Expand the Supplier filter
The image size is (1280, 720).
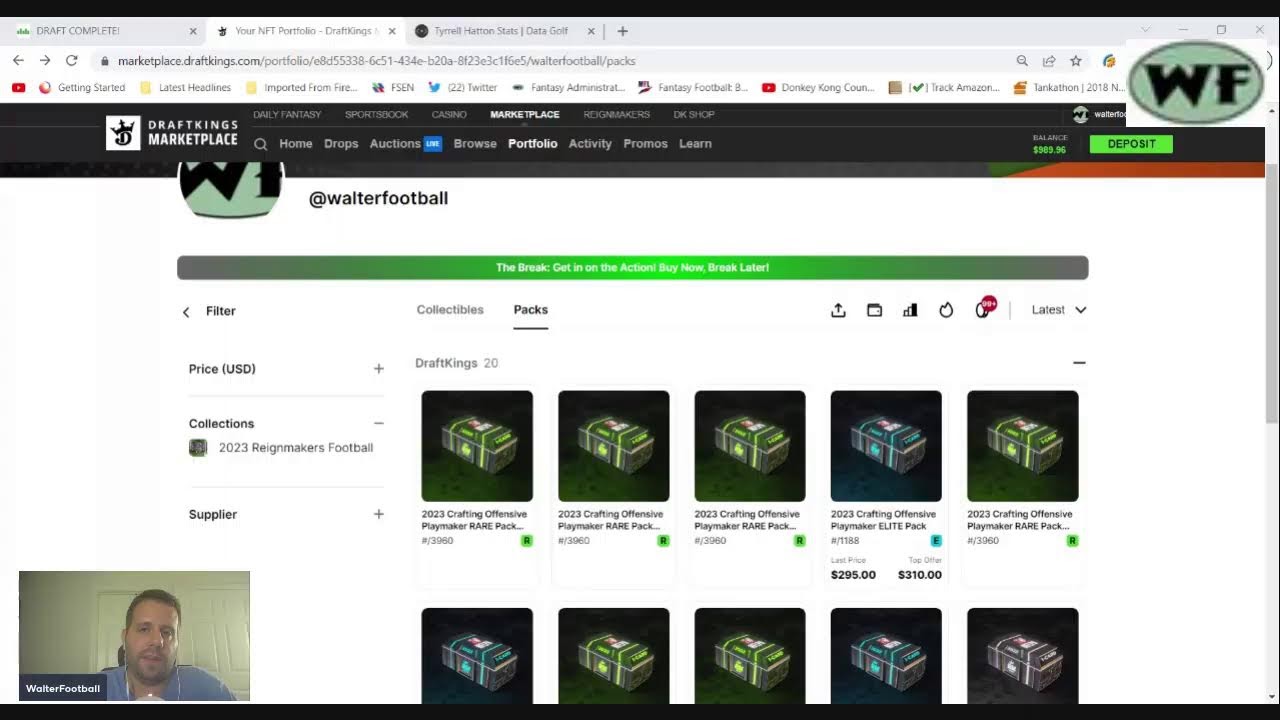pyautogui.click(x=379, y=515)
